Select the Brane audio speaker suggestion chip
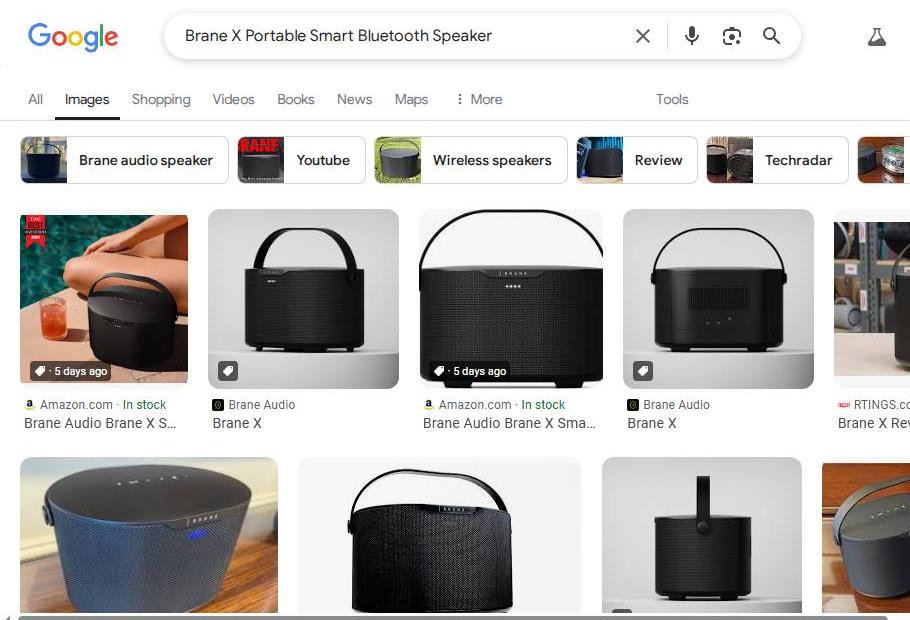 [x=124, y=160]
